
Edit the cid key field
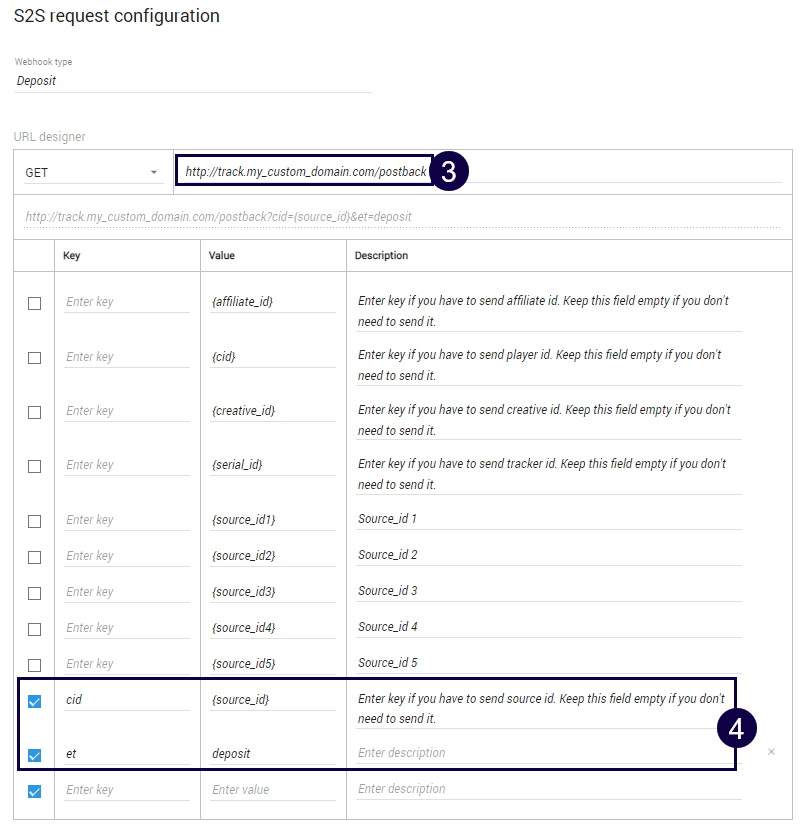(x=126, y=700)
